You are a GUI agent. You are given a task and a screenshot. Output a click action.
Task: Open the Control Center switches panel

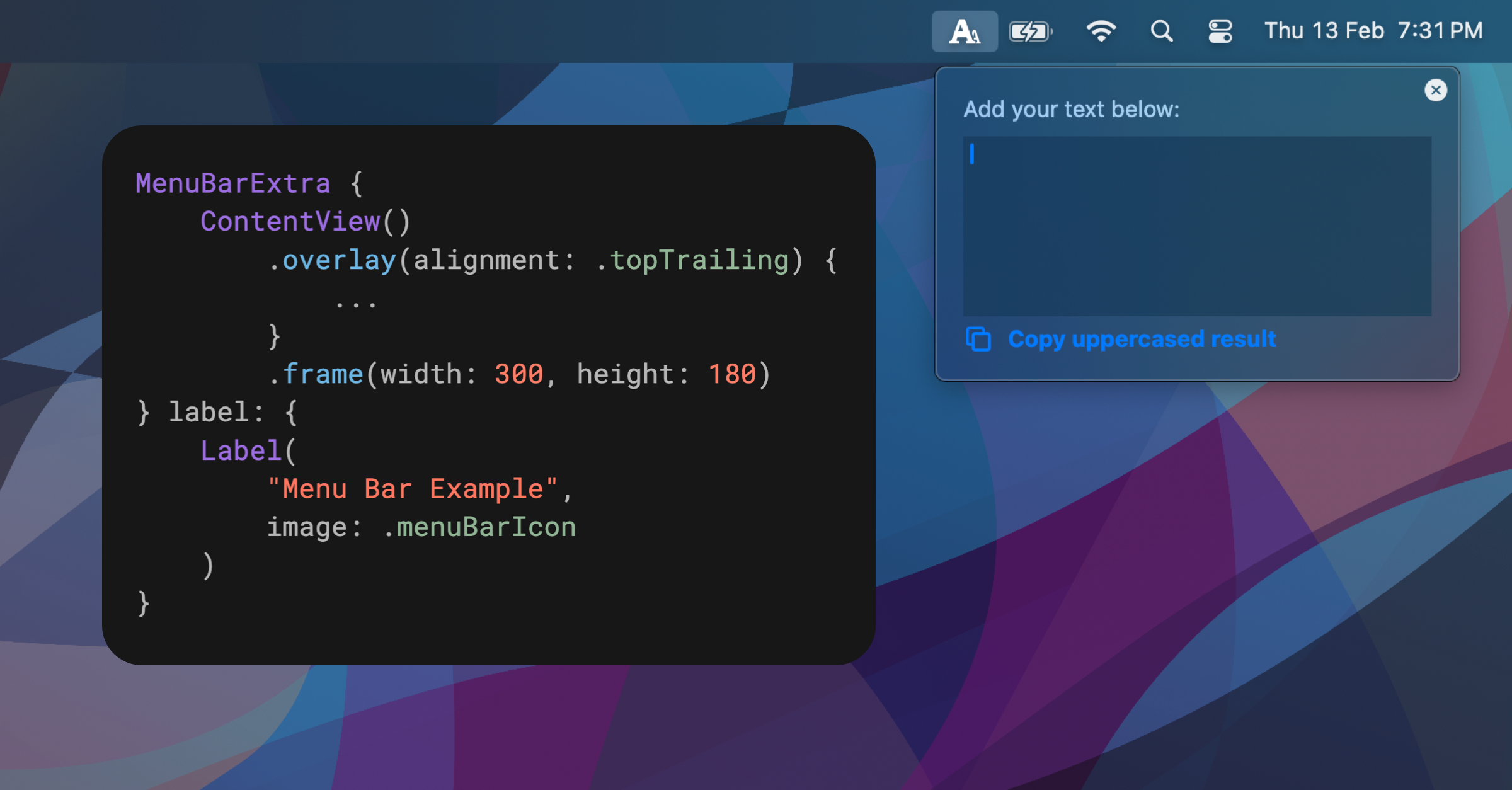(1220, 30)
